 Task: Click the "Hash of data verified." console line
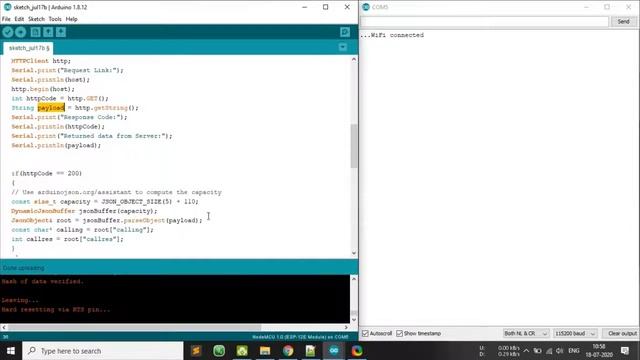point(42,281)
